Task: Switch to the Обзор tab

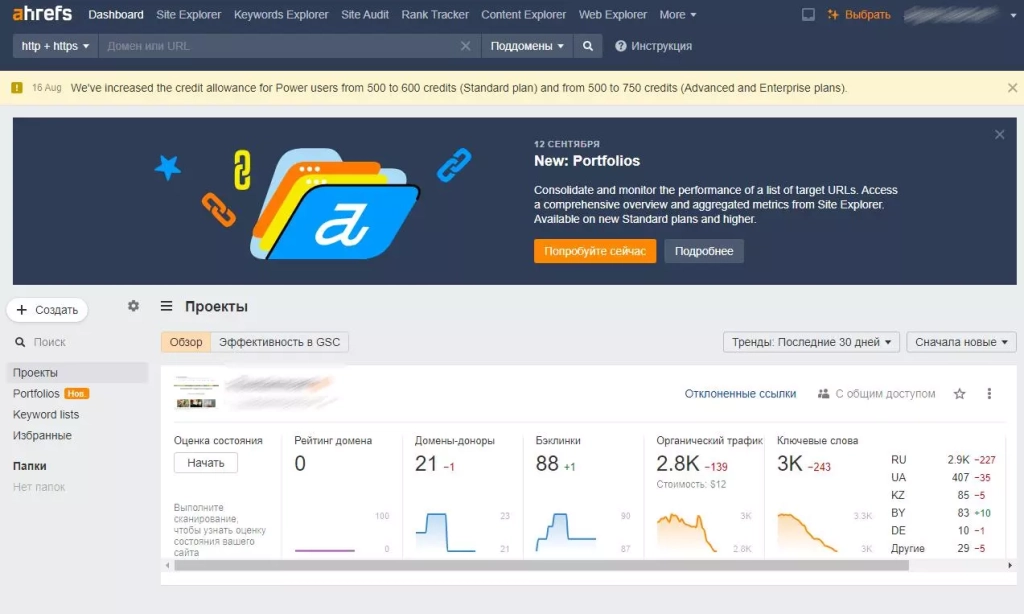Action: 186,342
